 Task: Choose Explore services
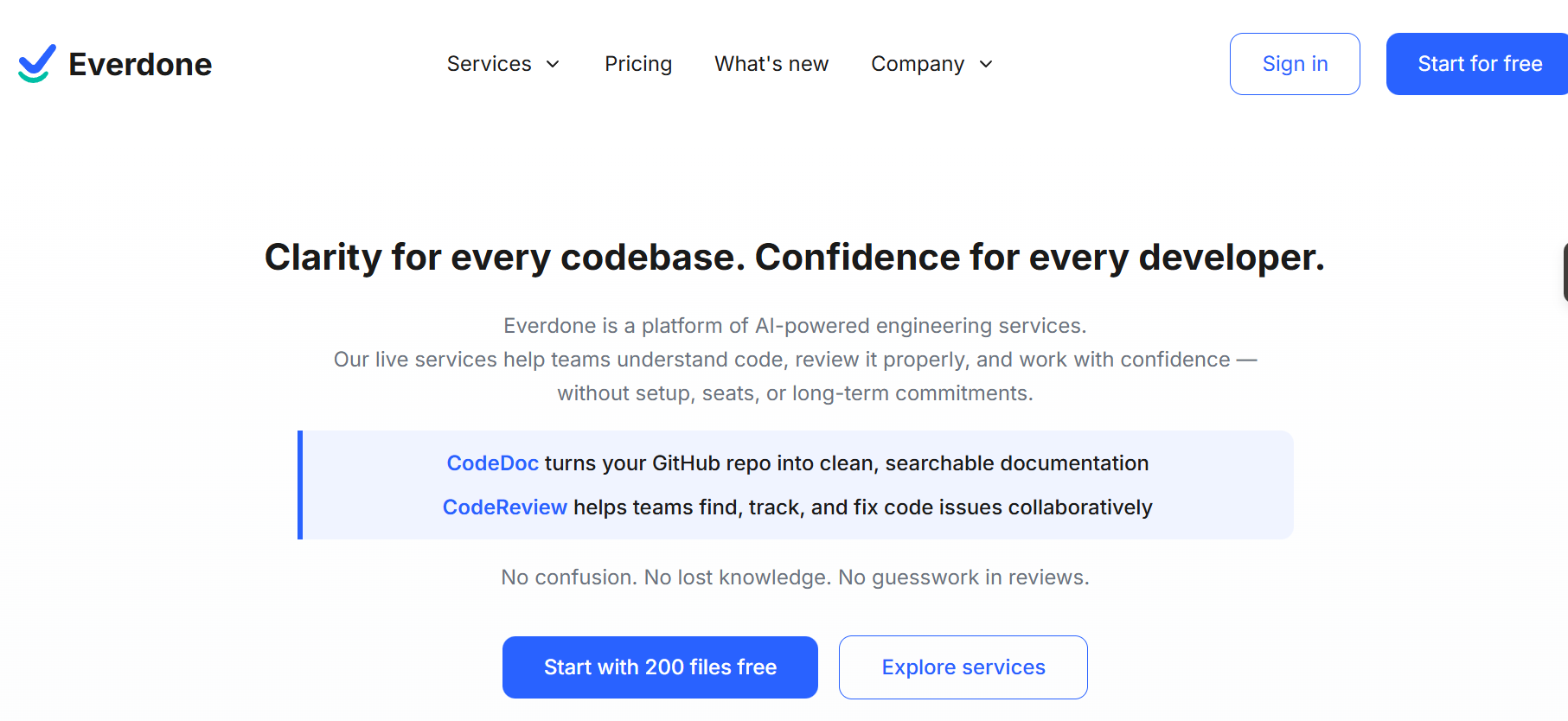963,667
